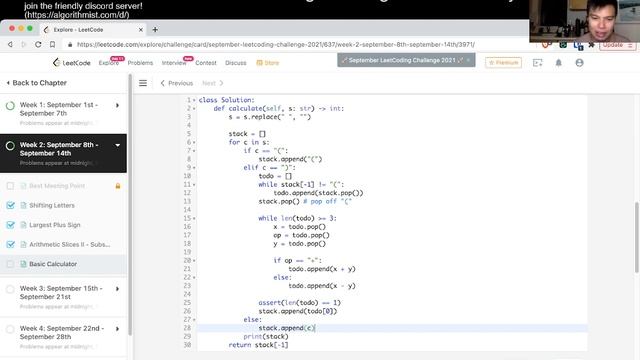Click the browser extensions puzzle icon
The height and width of the screenshot is (360, 640).
pos(591,45)
